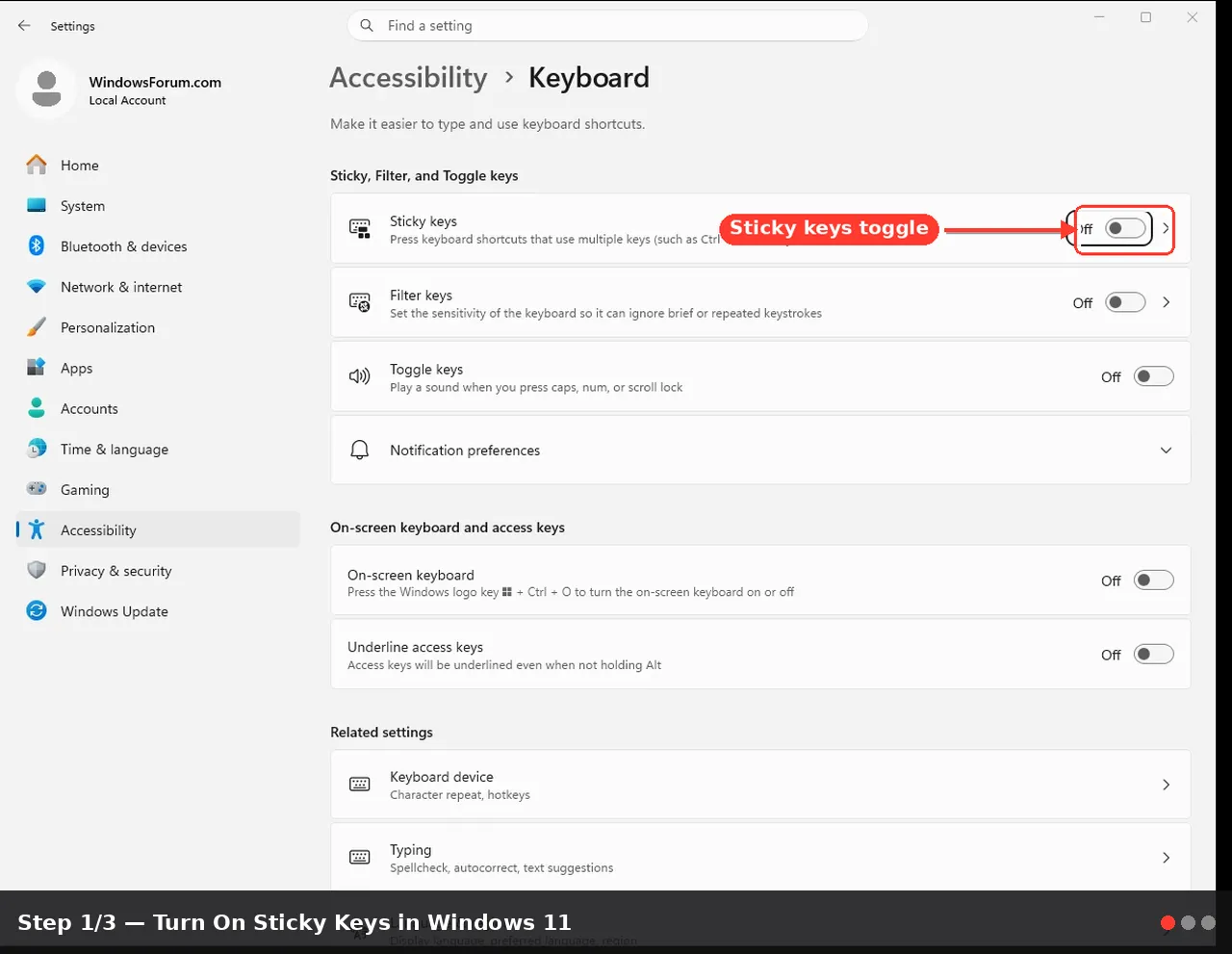Screen dimensions: 1232x954
Task: Click the user account avatar
Action: coord(46,89)
